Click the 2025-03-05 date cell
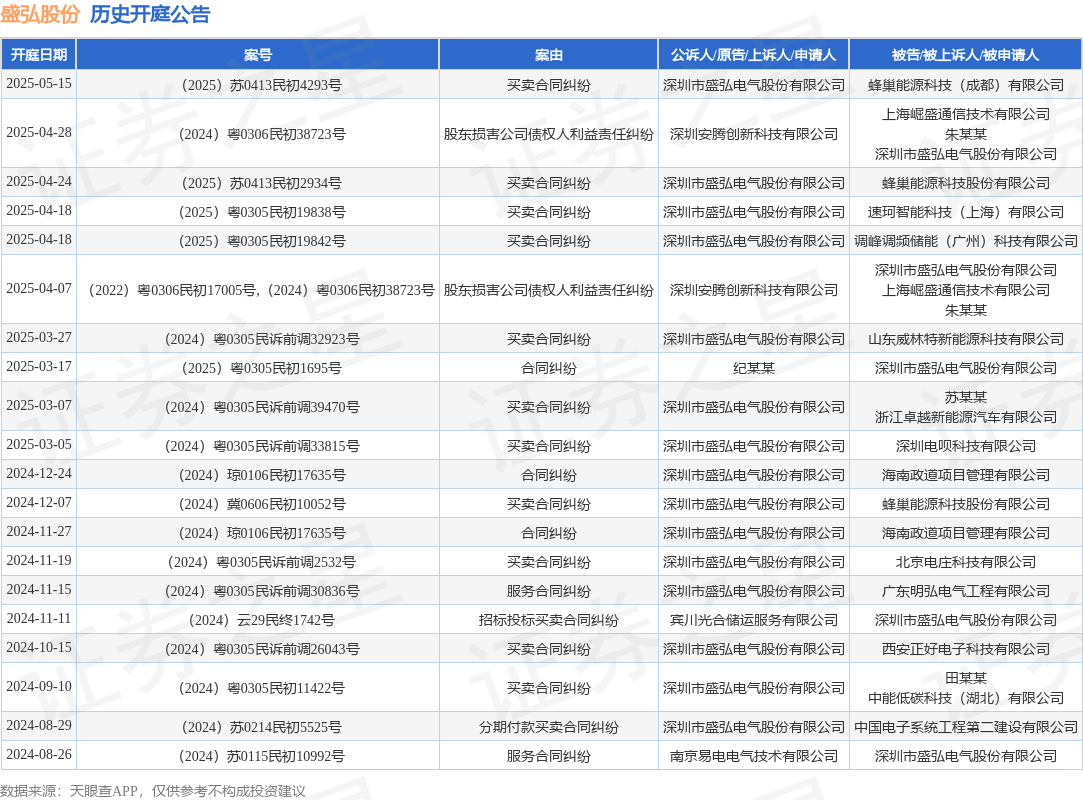 (x=39, y=445)
